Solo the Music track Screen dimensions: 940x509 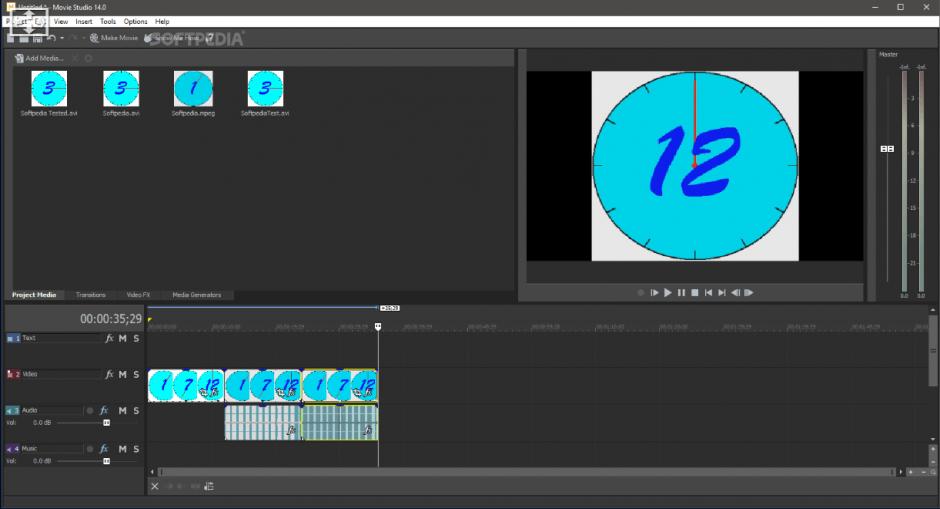click(x=136, y=449)
